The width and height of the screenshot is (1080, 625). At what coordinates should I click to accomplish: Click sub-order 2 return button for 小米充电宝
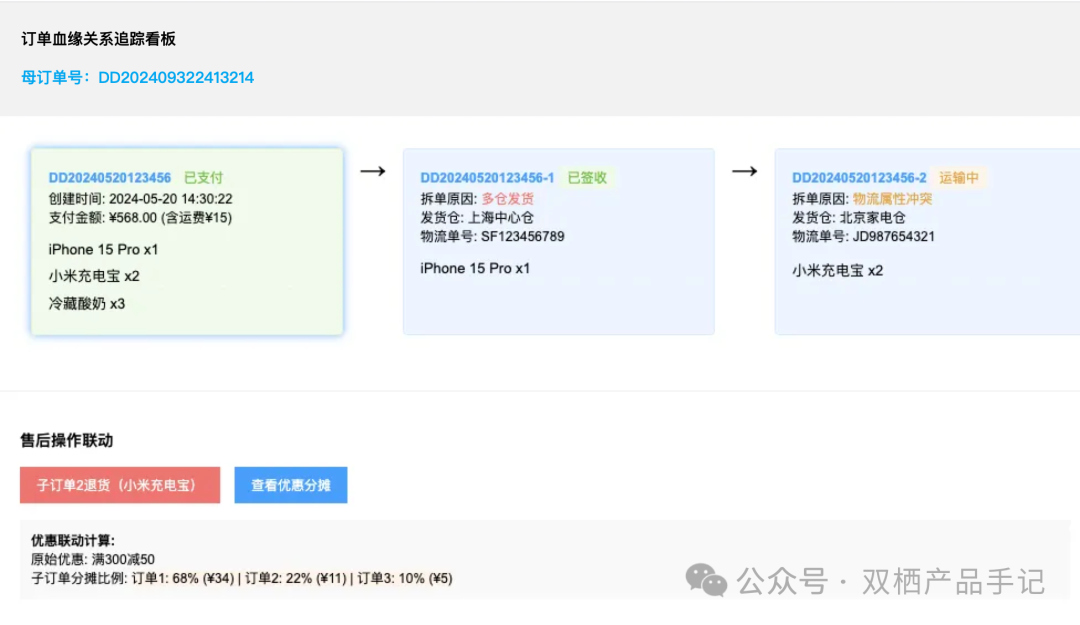[x=120, y=485]
